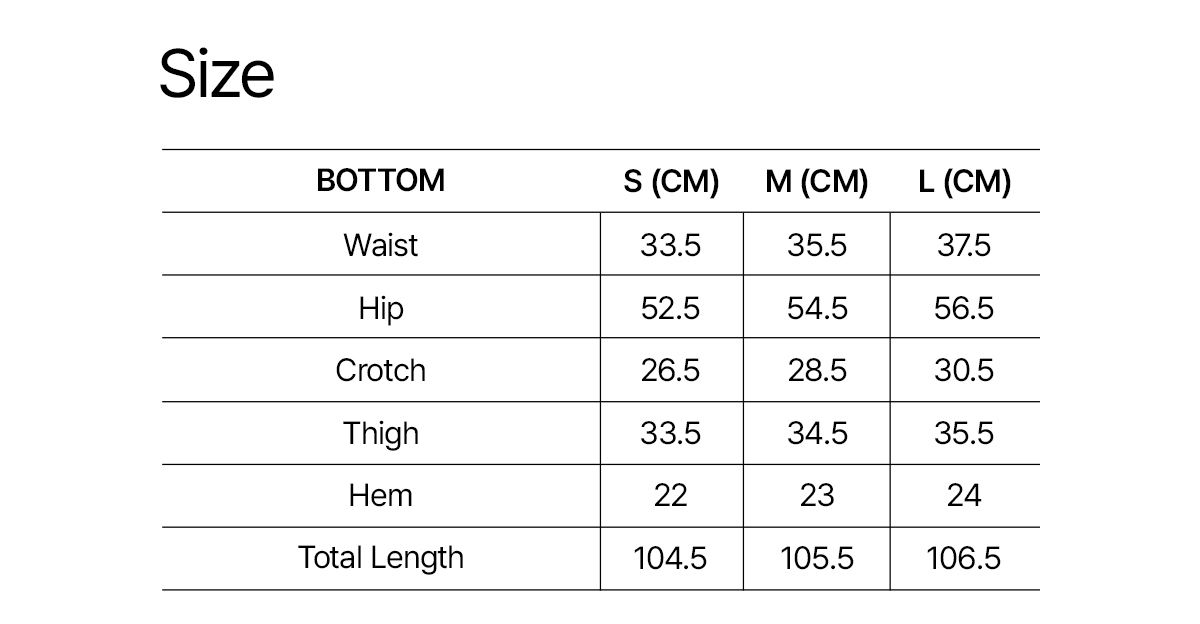Viewport: 1200px width, 624px height.
Task: Click the Waist row label
Action: (x=380, y=245)
